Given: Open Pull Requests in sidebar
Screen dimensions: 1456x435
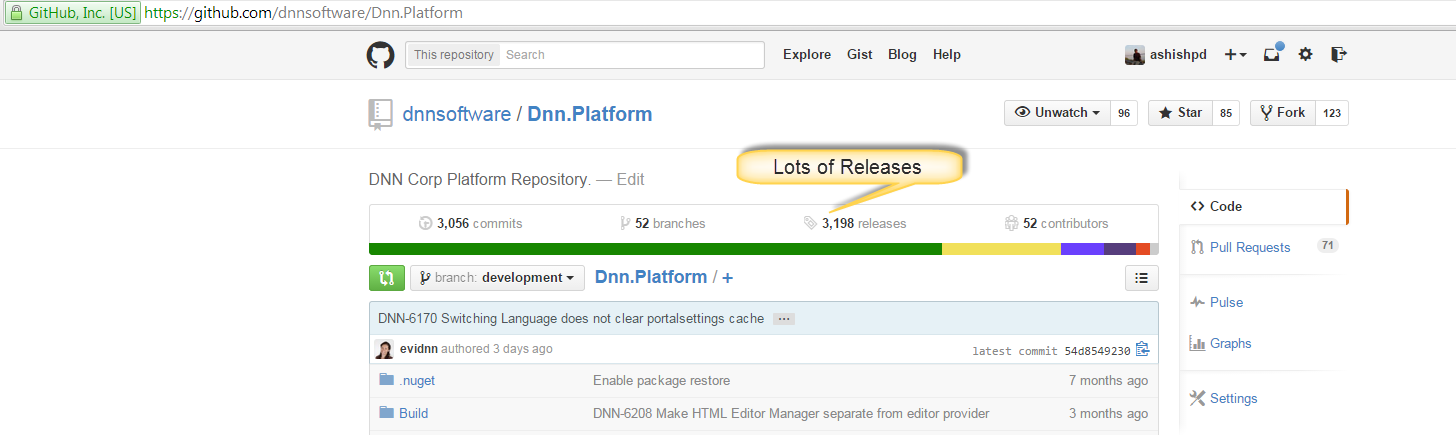Looking at the screenshot, I should click(x=1250, y=247).
